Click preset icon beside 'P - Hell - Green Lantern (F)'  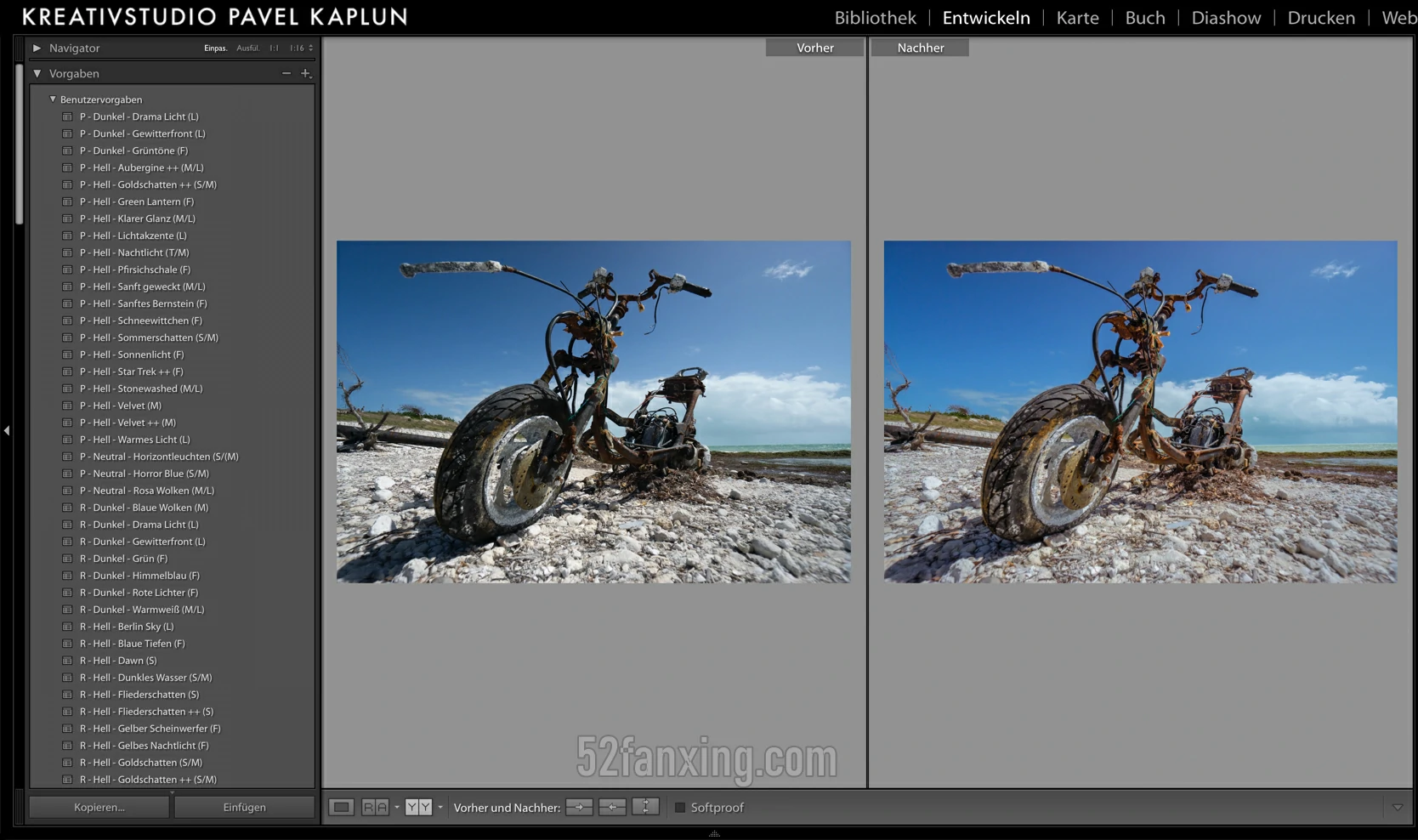(x=67, y=201)
